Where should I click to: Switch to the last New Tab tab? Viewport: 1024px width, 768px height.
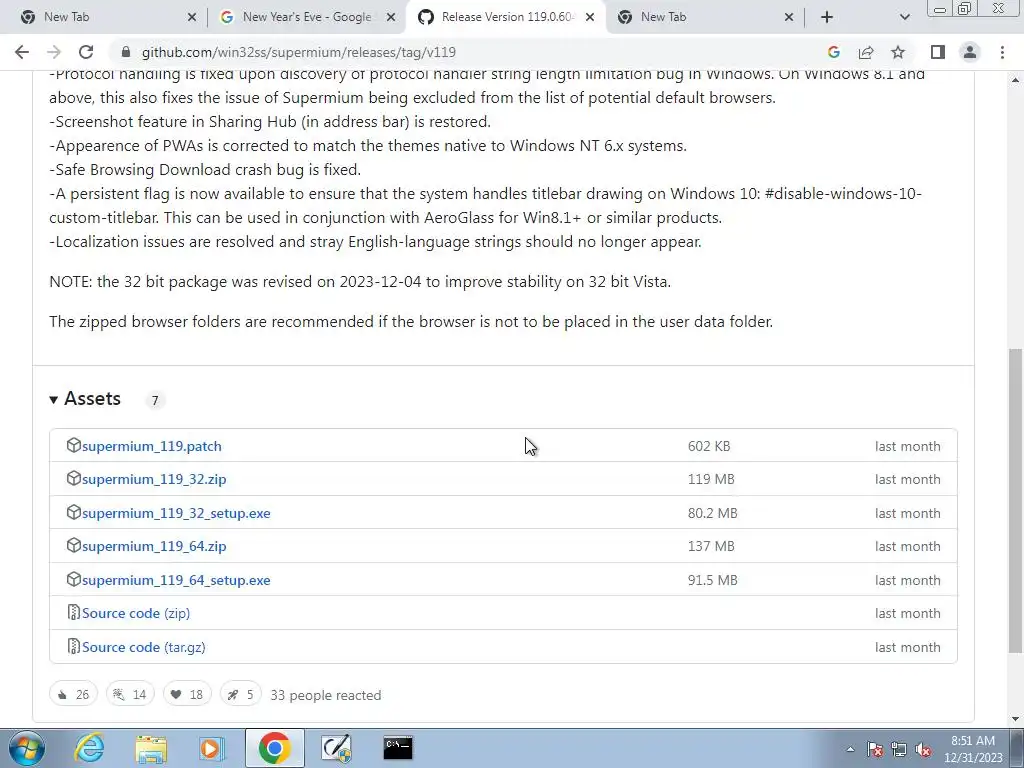tap(705, 17)
